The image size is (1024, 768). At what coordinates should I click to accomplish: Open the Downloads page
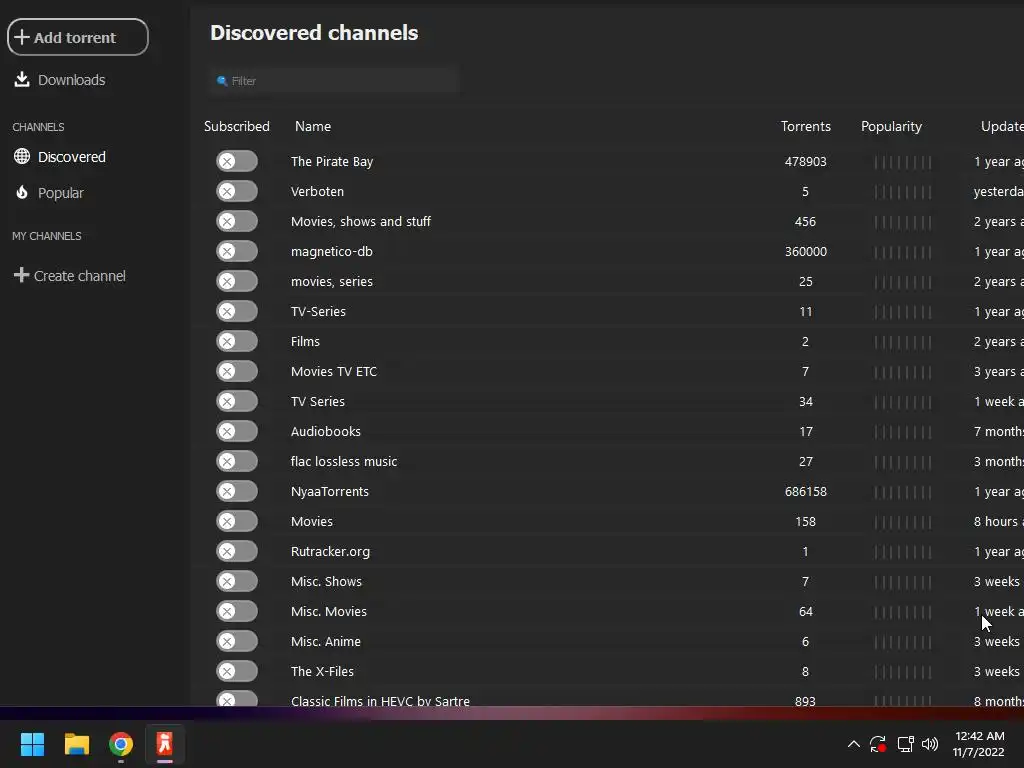point(59,80)
